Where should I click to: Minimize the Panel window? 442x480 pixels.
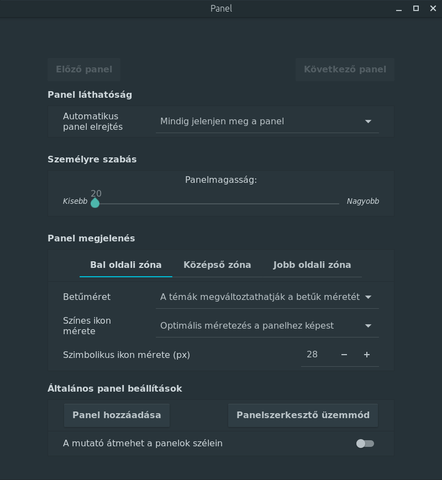click(x=399, y=9)
